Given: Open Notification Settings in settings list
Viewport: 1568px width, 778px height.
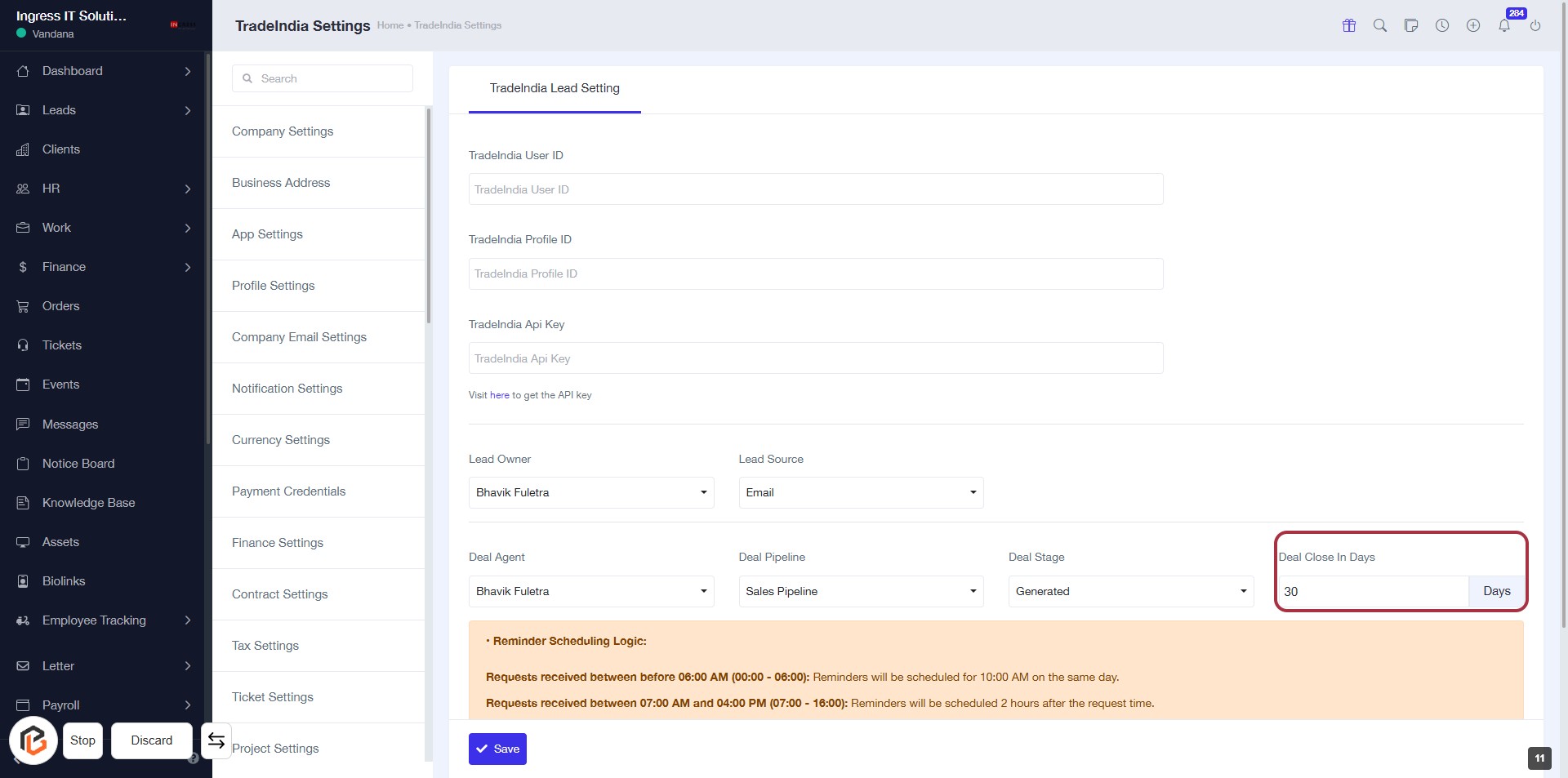Looking at the screenshot, I should (x=287, y=389).
